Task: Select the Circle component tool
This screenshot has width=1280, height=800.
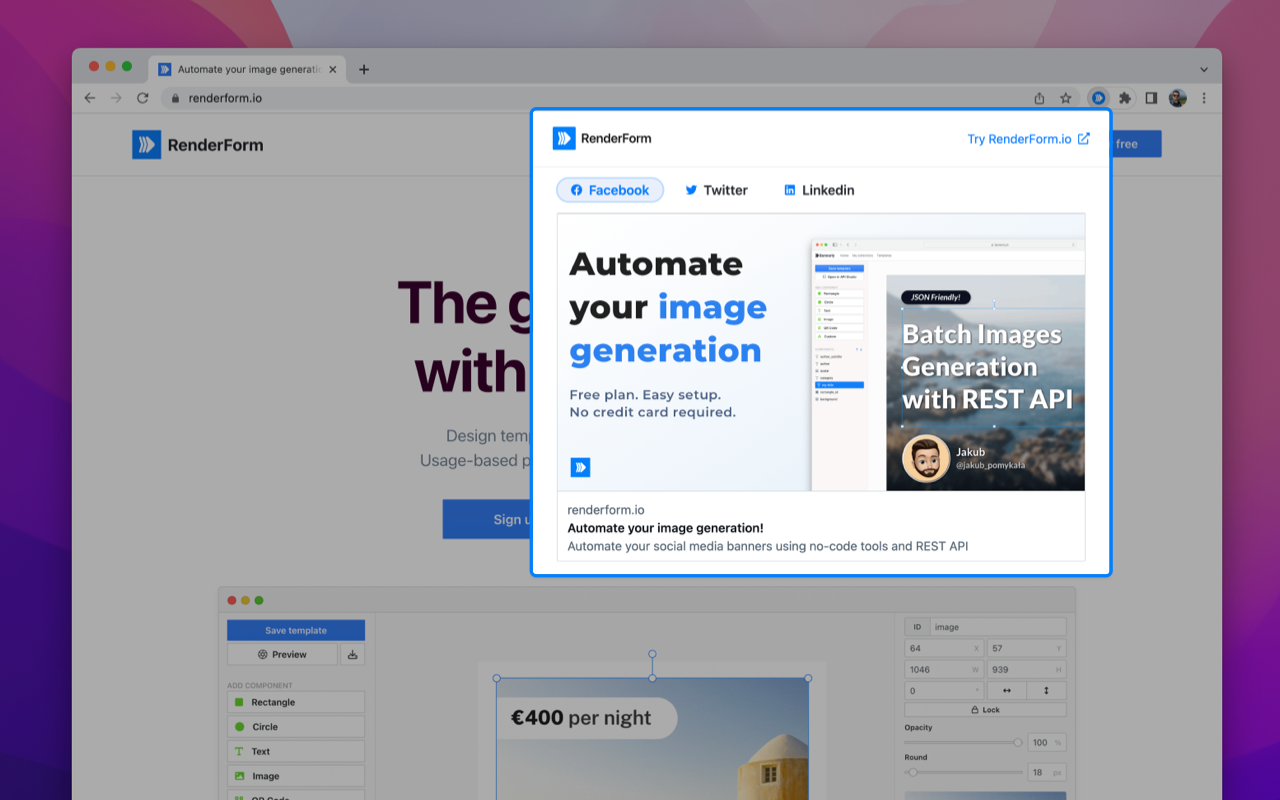Action: tap(295, 726)
